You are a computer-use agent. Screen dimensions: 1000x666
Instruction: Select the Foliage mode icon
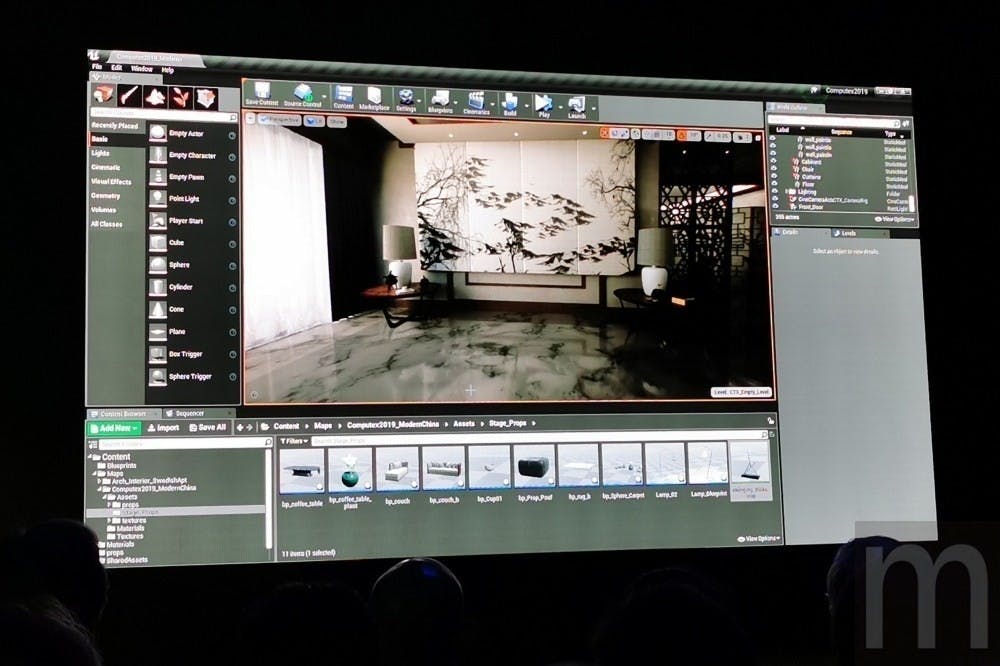[181, 96]
